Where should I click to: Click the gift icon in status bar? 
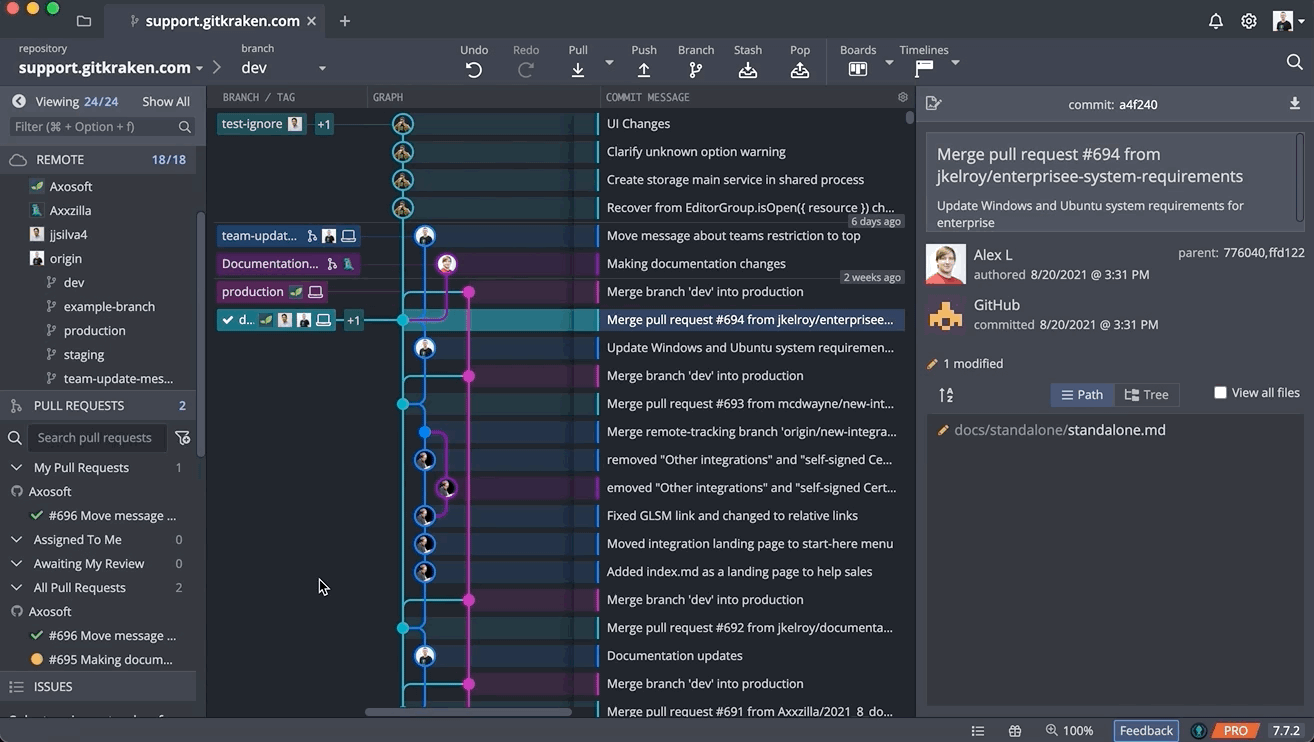1015,731
